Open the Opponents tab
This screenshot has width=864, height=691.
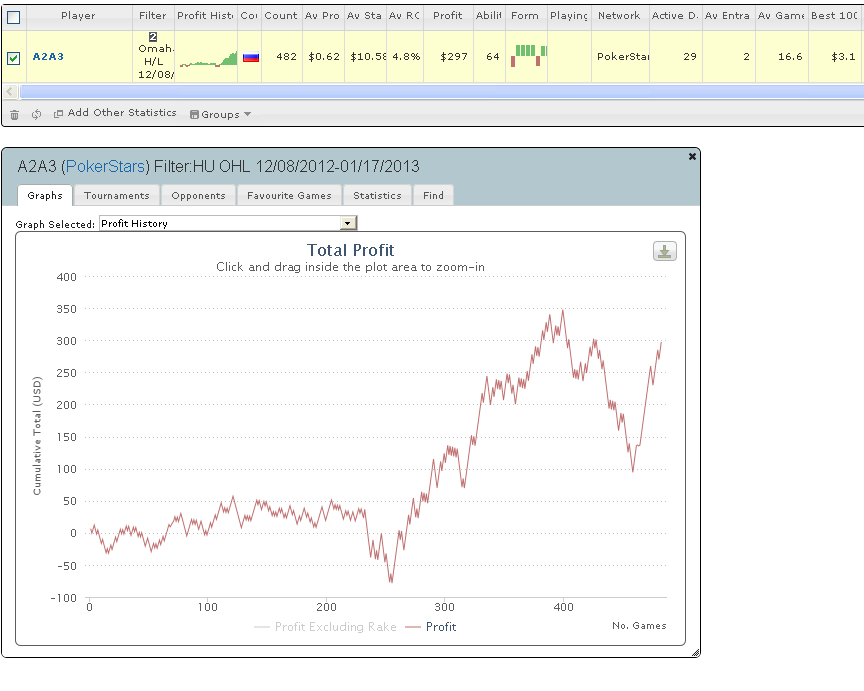[x=198, y=196]
